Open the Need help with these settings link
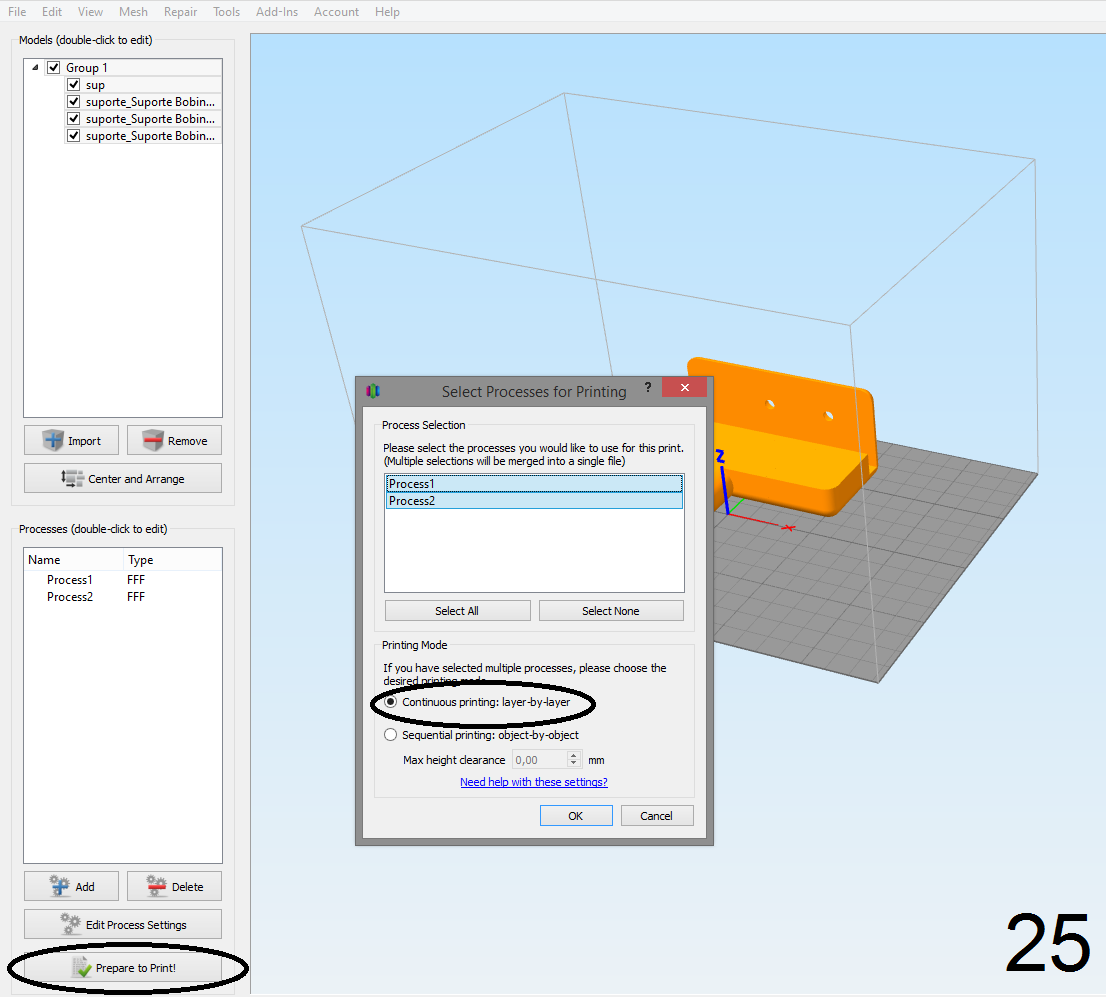Screen dimensions: 1106x997 click(x=533, y=782)
